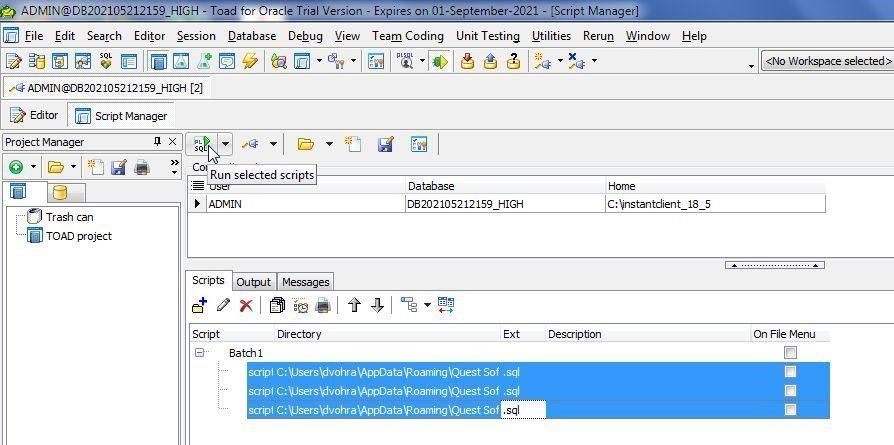
Task: Toggle On File Menu checkbox for third script row
Action: click(x=790, y=410)
